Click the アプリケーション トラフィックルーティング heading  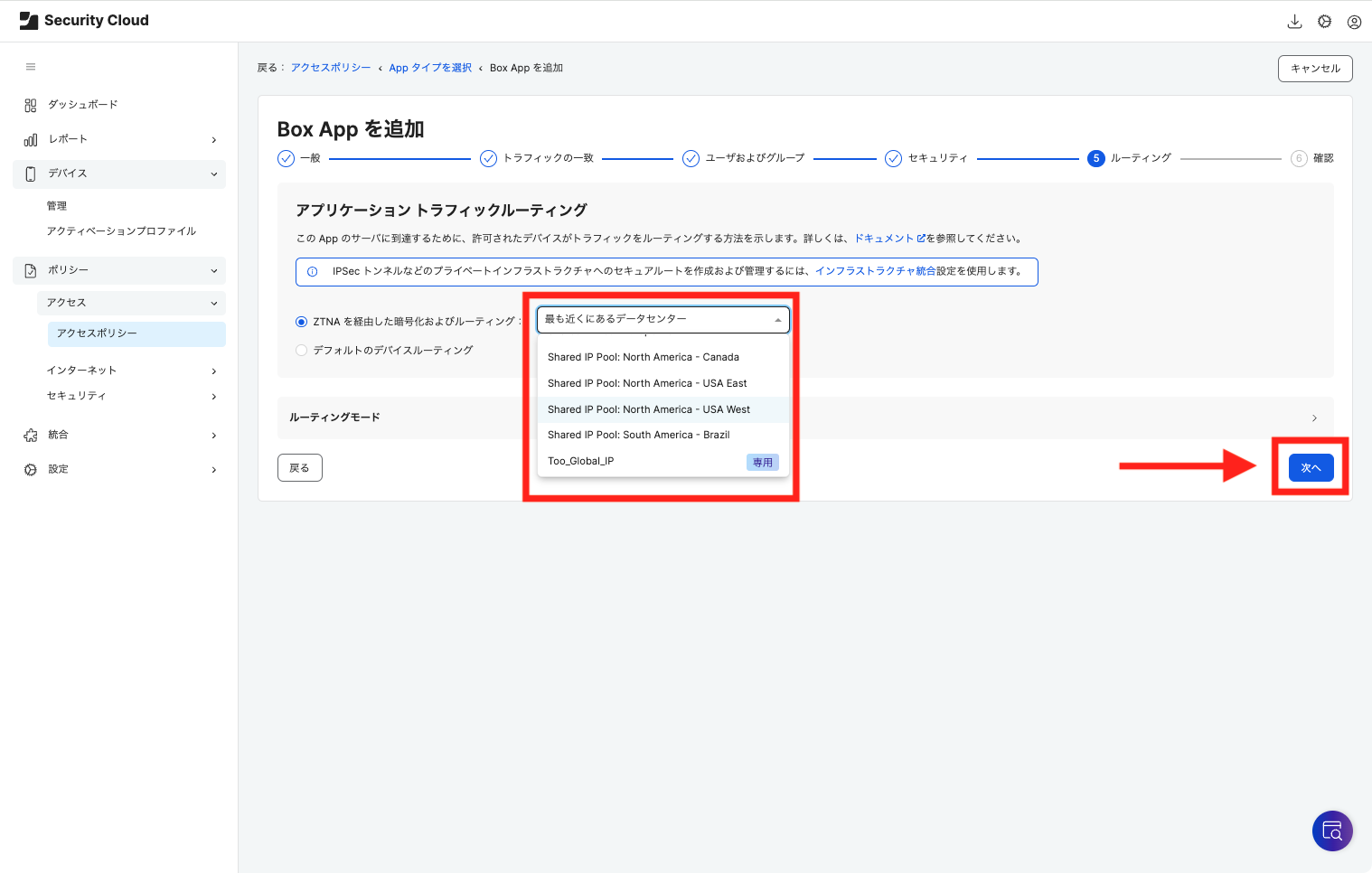(x=441, y=211)
